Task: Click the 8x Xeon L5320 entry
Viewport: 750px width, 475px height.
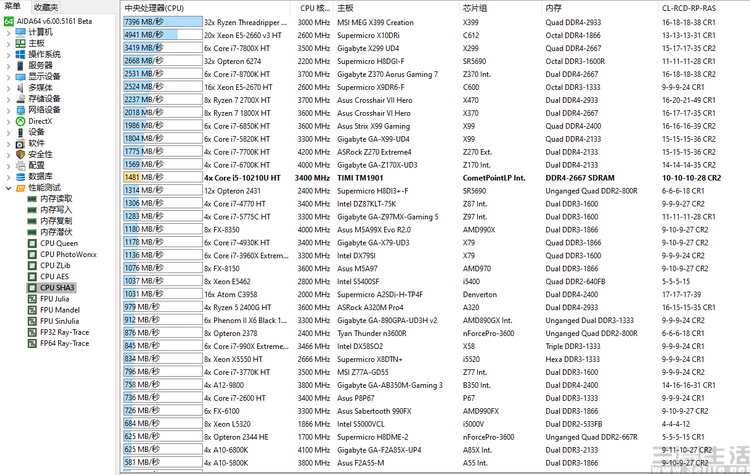Action: tap(227, 424)
